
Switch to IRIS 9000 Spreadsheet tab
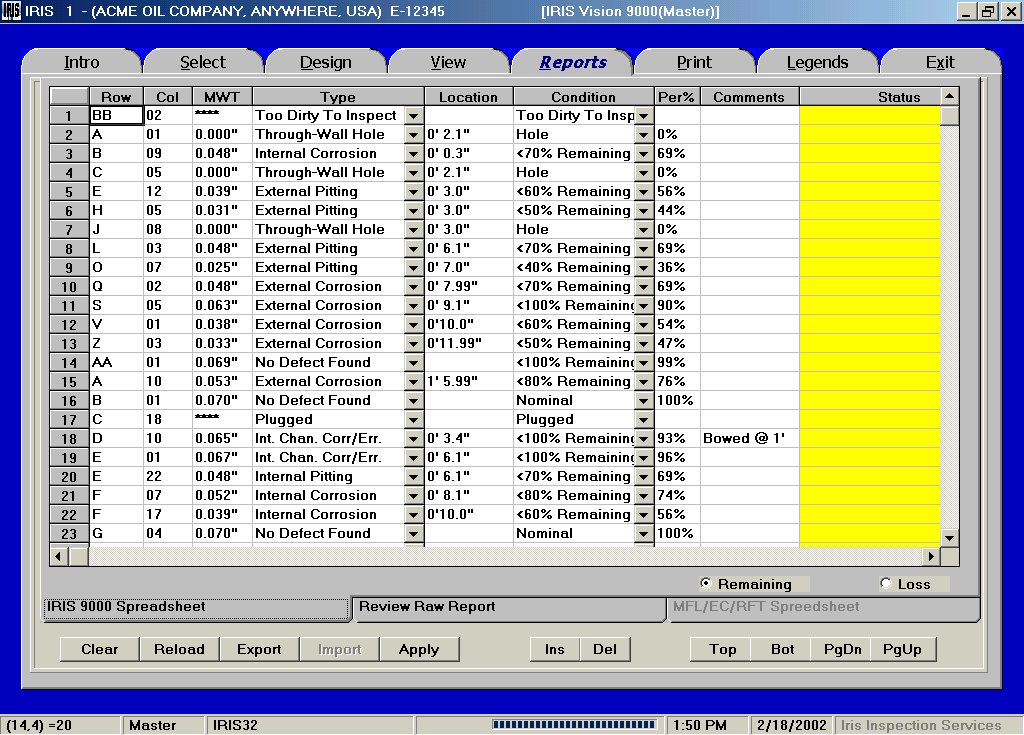196,607
